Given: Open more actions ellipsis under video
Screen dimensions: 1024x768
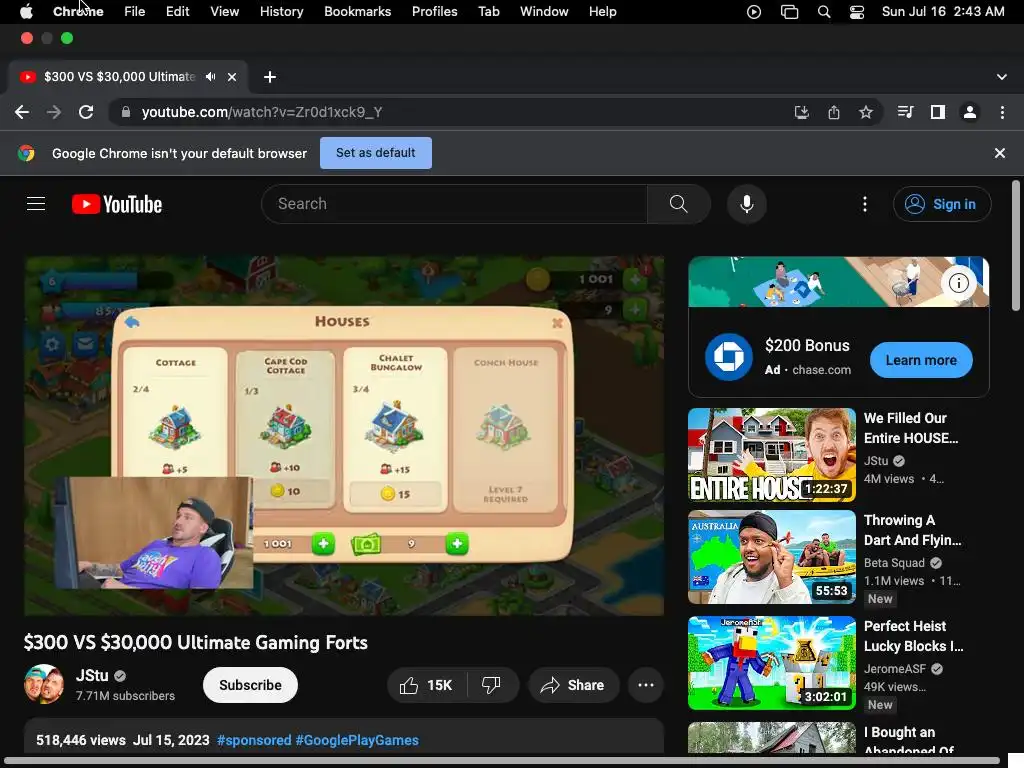Looking at the screenshot, I should 646,685.
